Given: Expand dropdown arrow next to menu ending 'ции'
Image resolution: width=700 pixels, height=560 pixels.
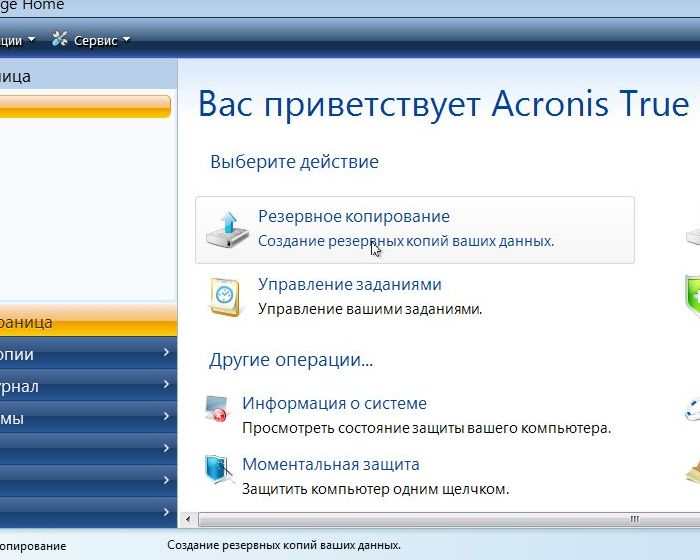Looking at the screenshot, I should [x=31, y=40].
